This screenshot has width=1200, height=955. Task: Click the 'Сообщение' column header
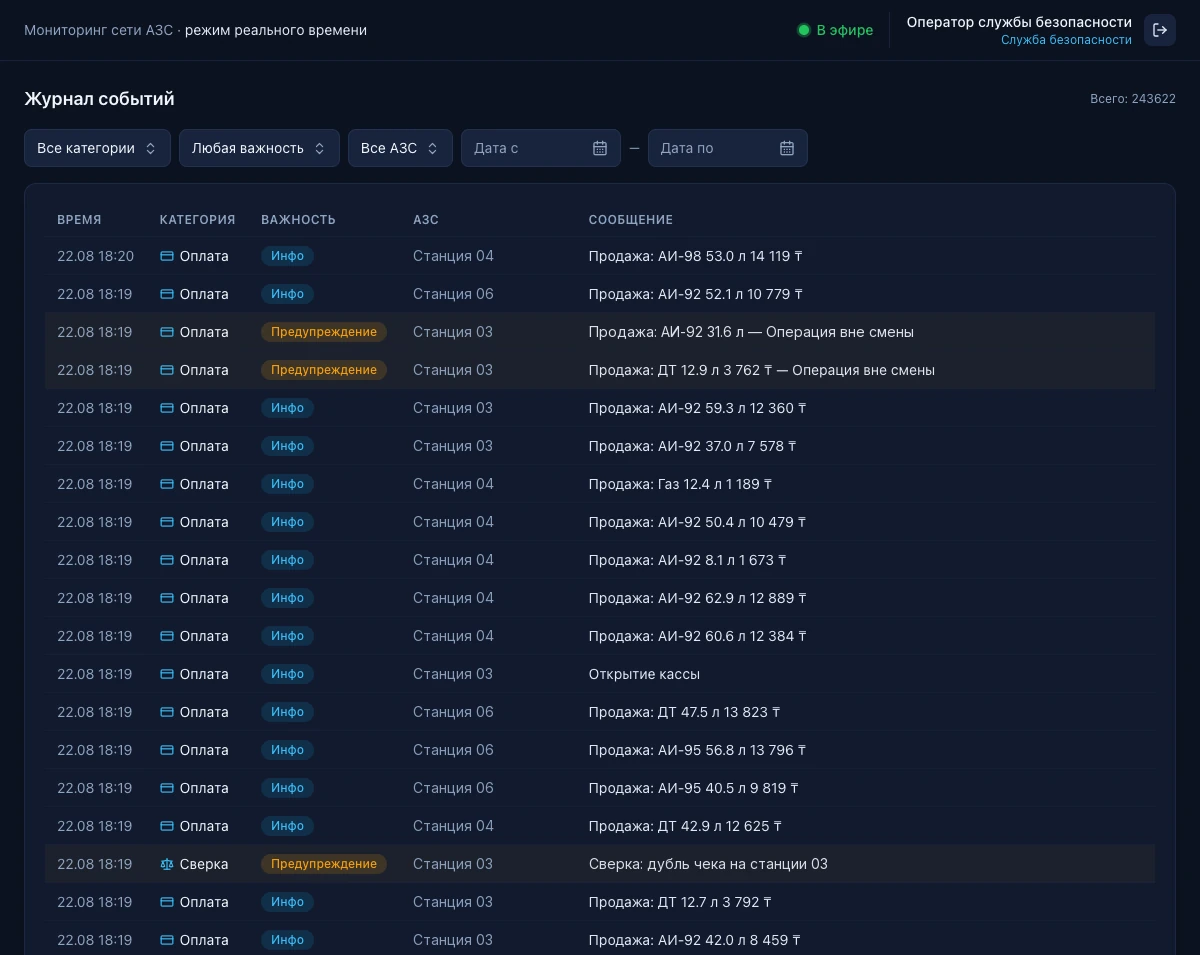tap(630, 220)
